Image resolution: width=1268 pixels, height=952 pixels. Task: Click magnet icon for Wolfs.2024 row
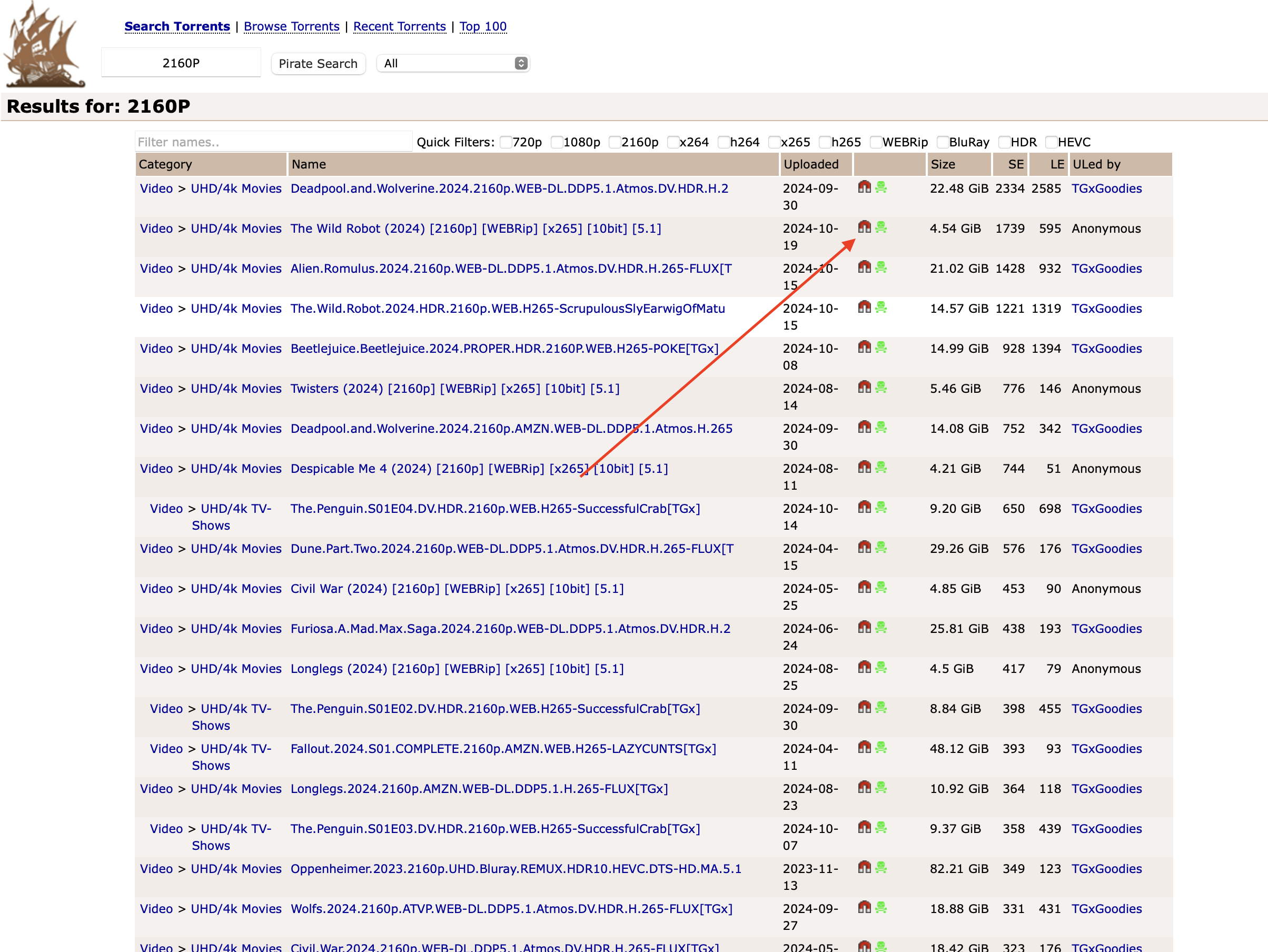pyautogui.click(x=865, y=908)
